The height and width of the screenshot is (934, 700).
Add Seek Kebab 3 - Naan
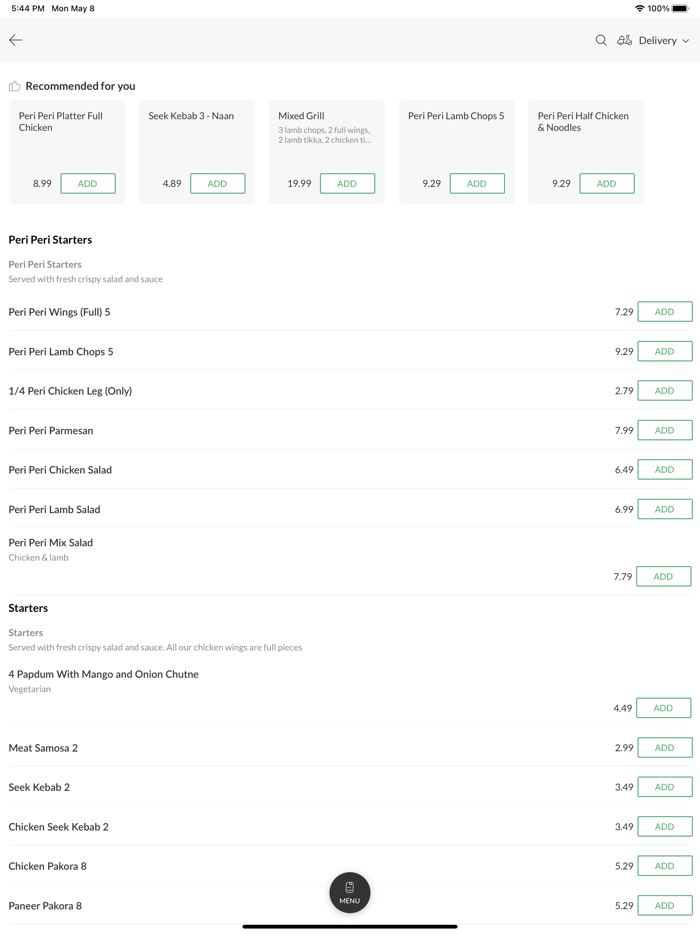pos(217,183)
